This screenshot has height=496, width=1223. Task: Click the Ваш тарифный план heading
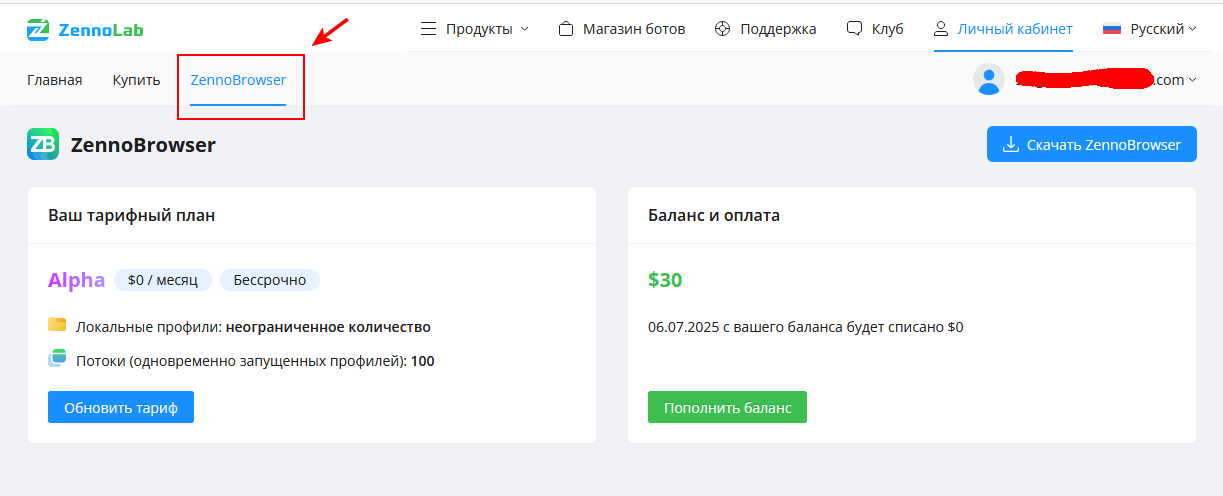[132, 215]
